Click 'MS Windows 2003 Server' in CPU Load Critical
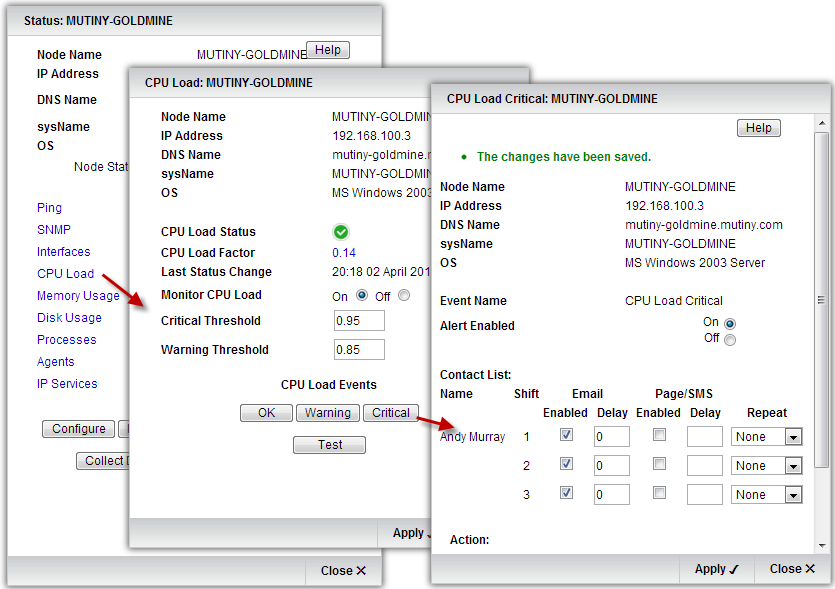This screenshot has width=835, height=589. pos(695,263)
